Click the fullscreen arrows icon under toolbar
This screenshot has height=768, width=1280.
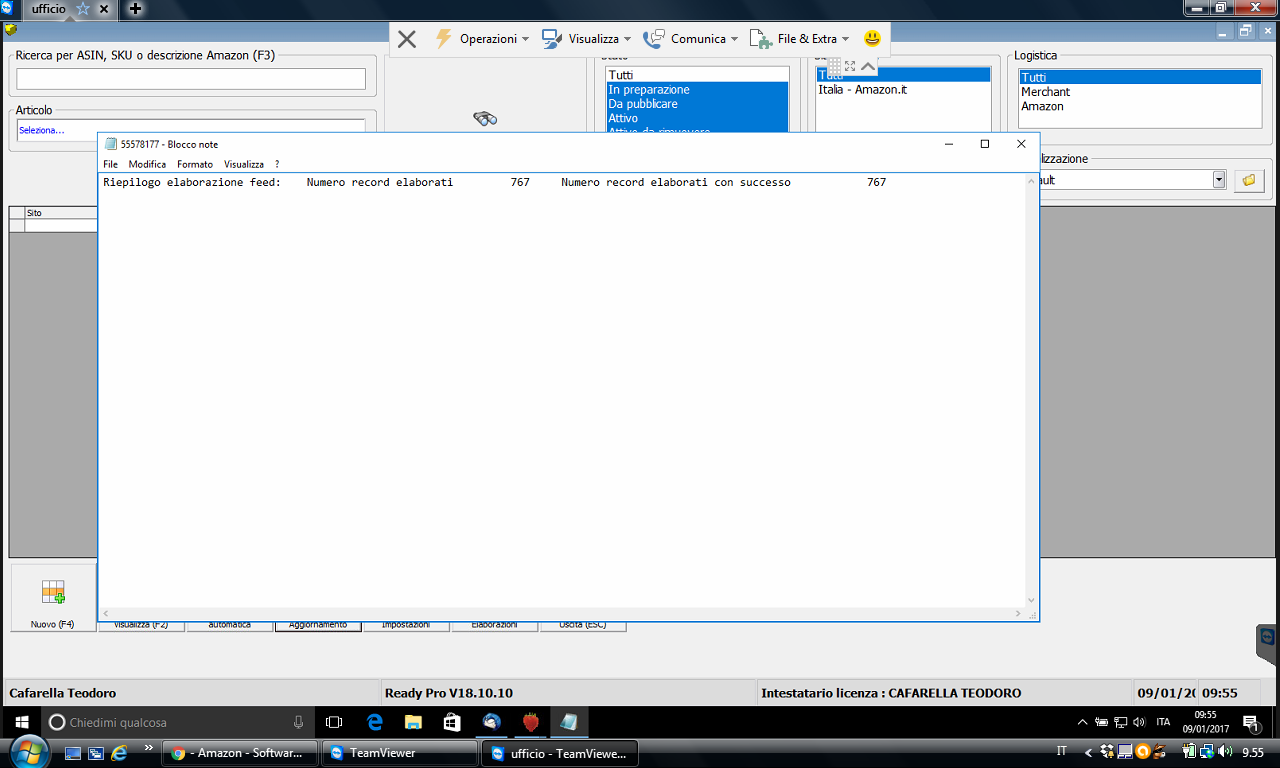(x=850, y=66)
